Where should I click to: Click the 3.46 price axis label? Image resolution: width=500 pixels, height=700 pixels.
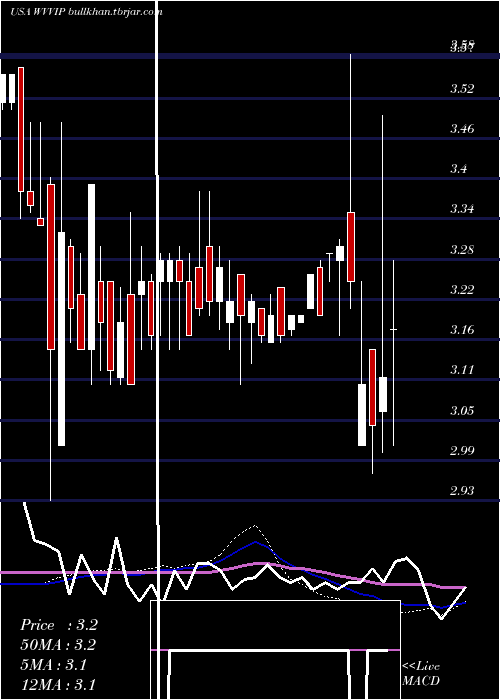click(x=462, y=129)
